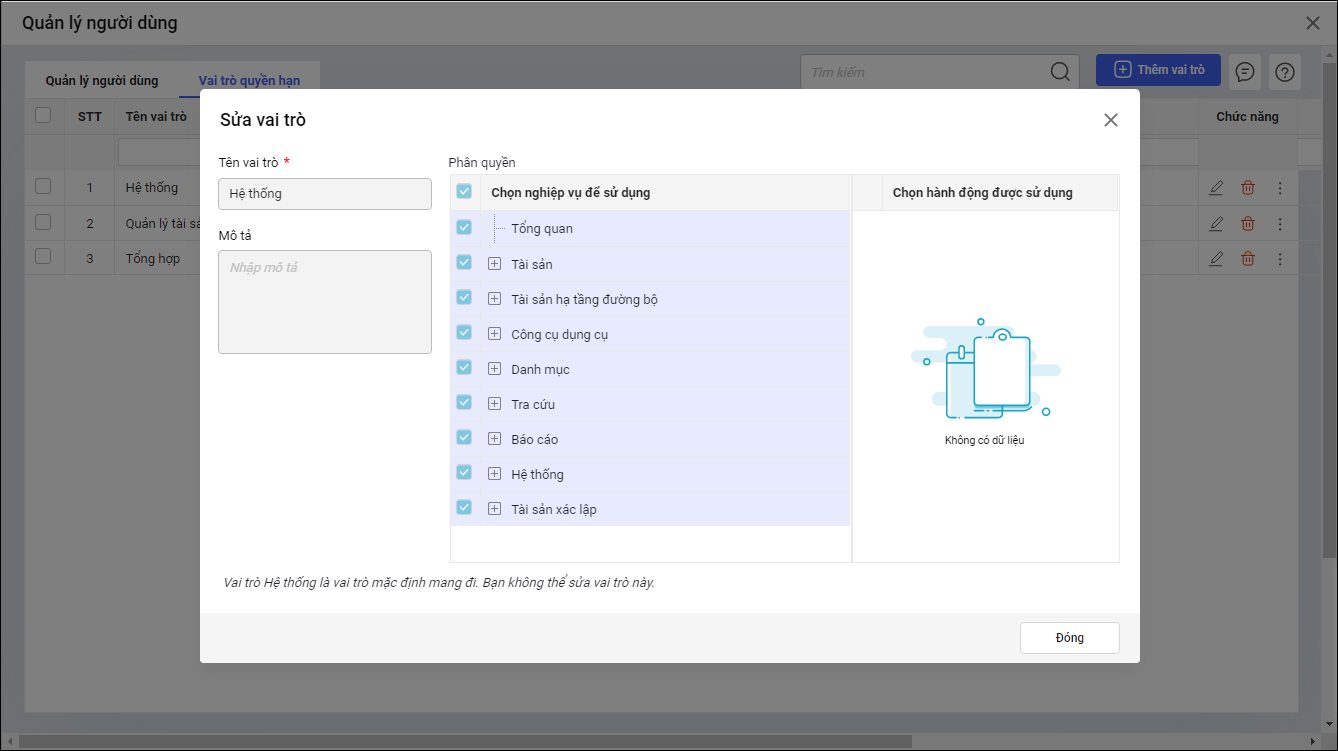Select the Vai trò quyền hạn tab
The width and height of the screenshot is (1338, 751).
tap(249, 81)
